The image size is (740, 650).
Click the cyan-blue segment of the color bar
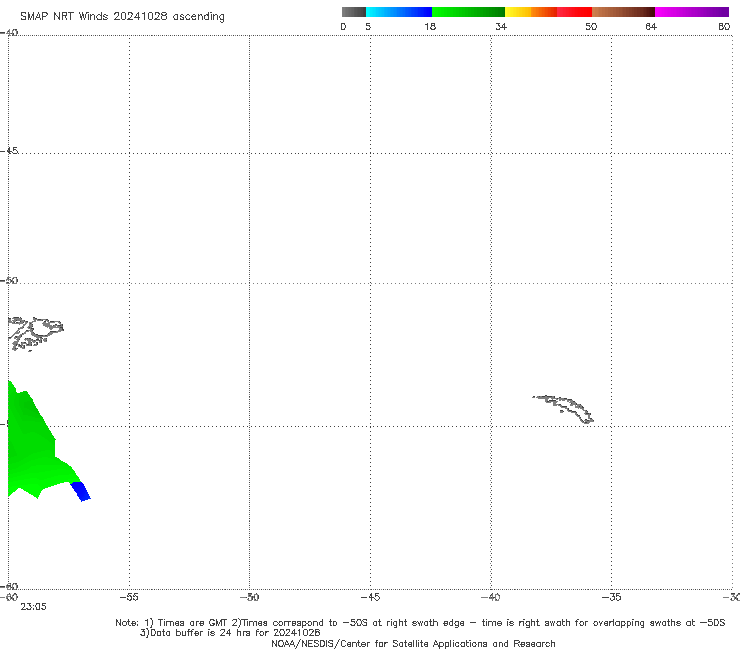399,12
